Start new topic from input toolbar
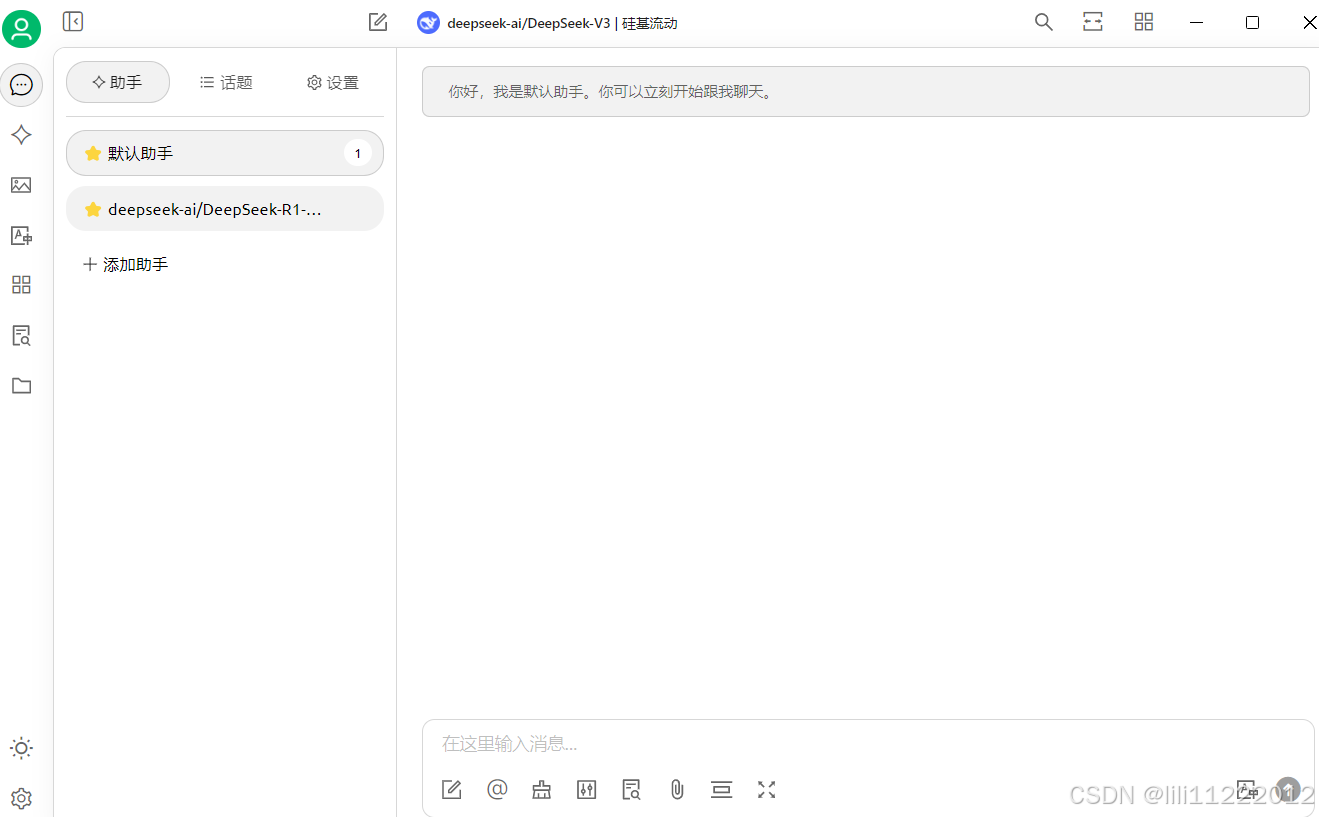Screen dimensions: 1319x817 pos(452,790)
